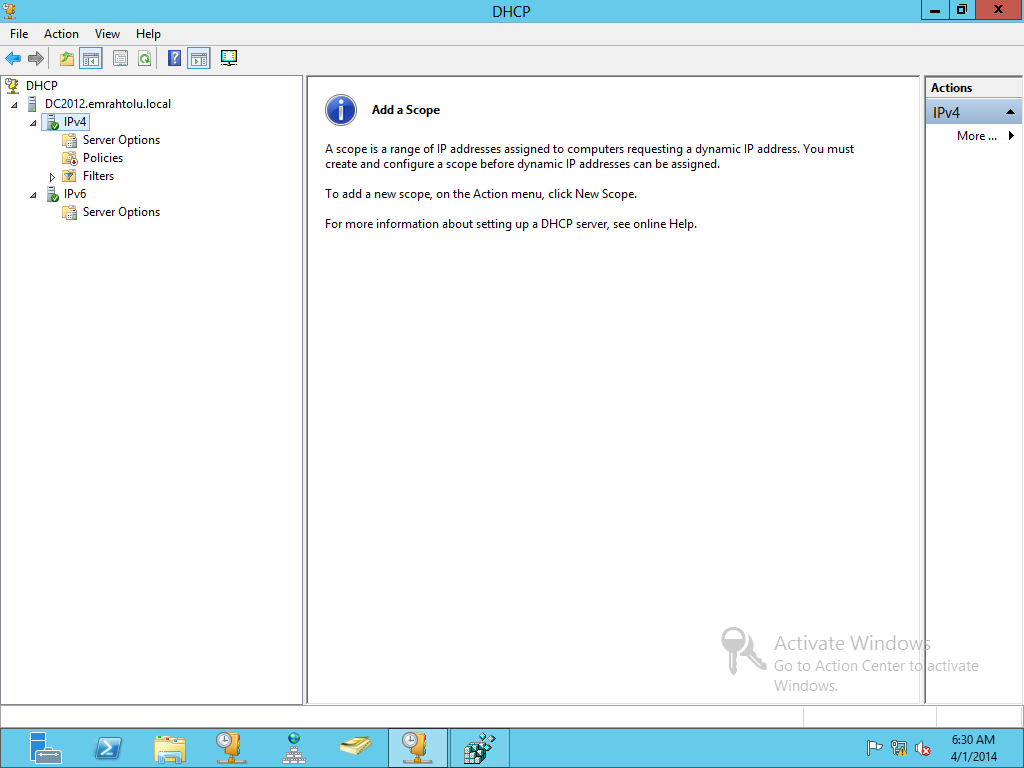
Task: Open the File menu
Action: click(x=19, y=34)
